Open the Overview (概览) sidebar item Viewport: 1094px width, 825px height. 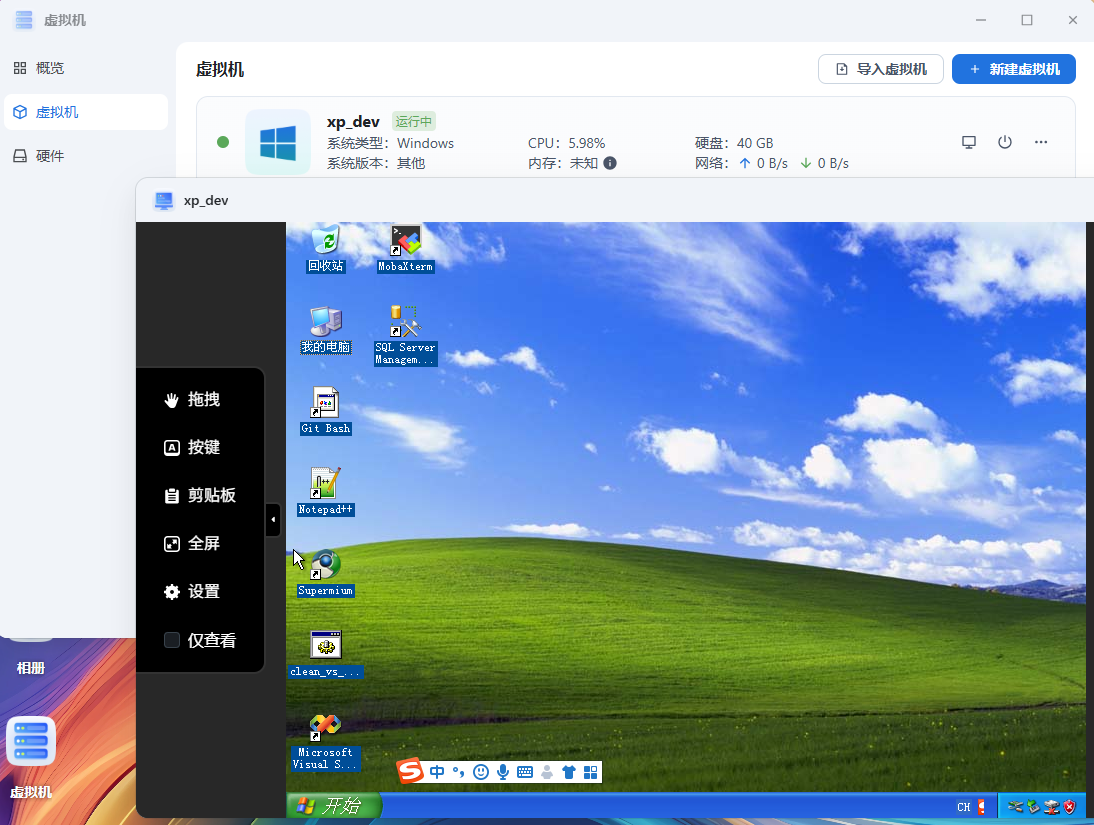coord(86,68)
